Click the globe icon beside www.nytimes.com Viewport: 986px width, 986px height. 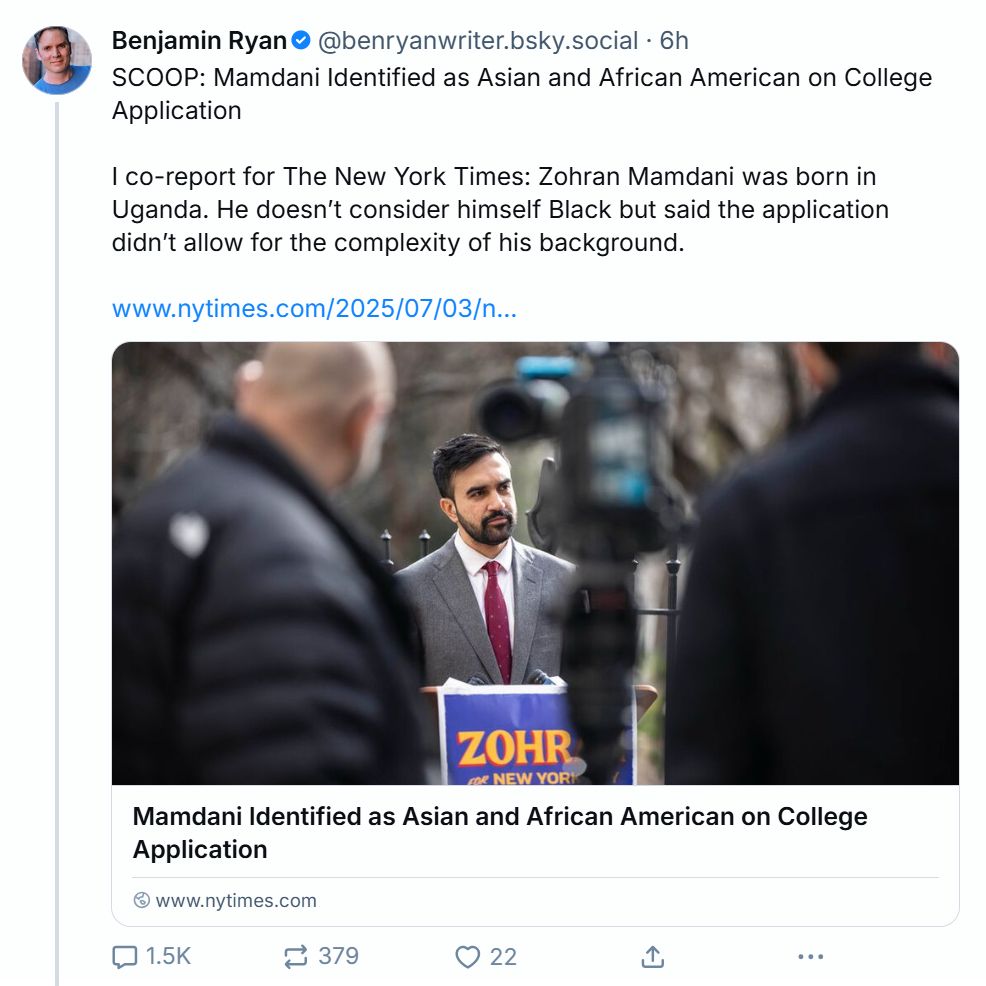(x=140, y=900)
